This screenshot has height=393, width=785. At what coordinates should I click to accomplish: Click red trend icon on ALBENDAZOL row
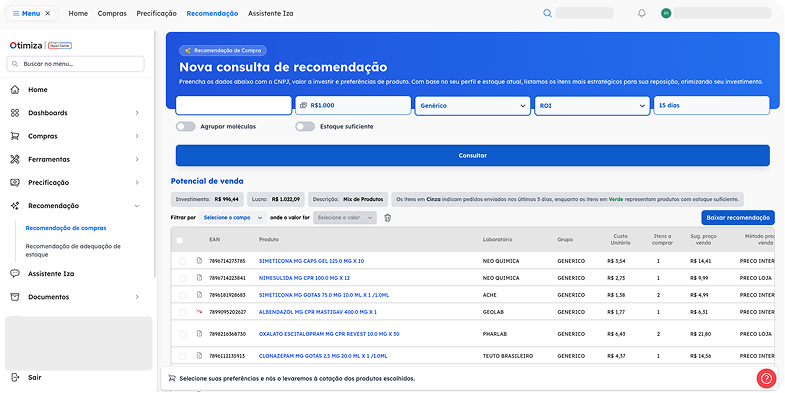(x=199, y=312)
